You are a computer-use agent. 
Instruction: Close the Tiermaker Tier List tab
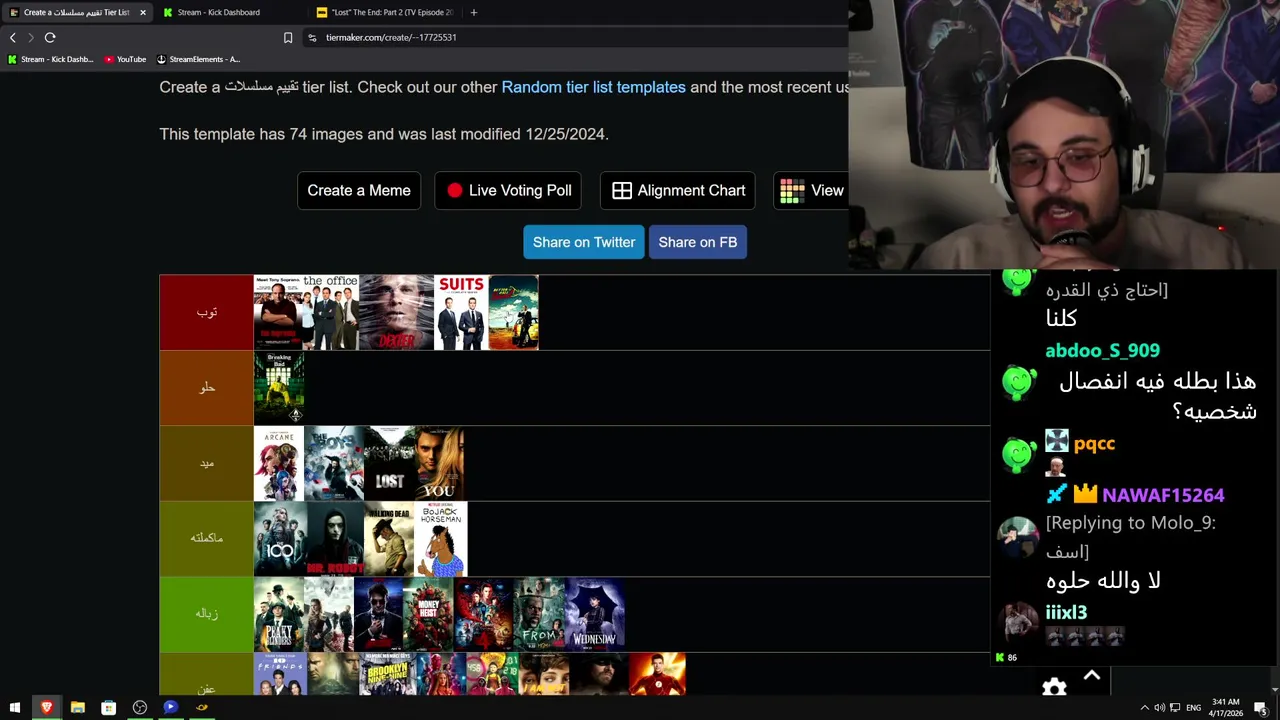click(x=143, y=12)
